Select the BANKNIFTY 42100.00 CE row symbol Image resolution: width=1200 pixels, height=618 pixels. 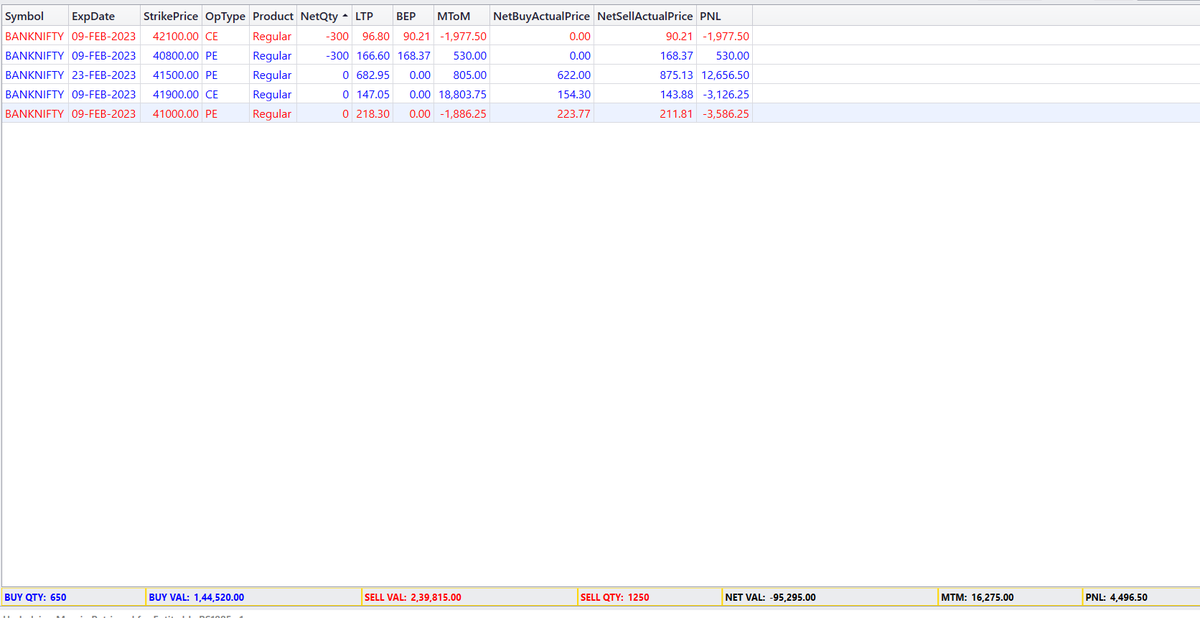click(35, 36)
